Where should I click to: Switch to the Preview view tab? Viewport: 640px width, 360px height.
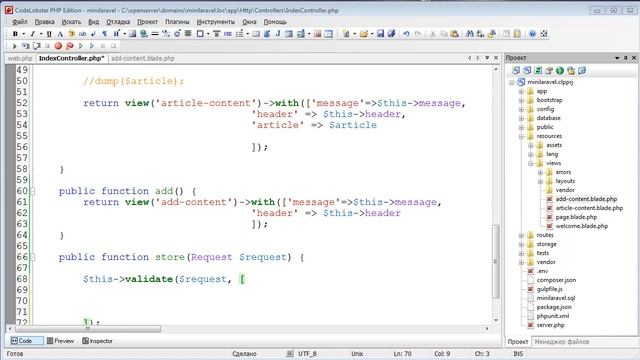tap(60, 341)
